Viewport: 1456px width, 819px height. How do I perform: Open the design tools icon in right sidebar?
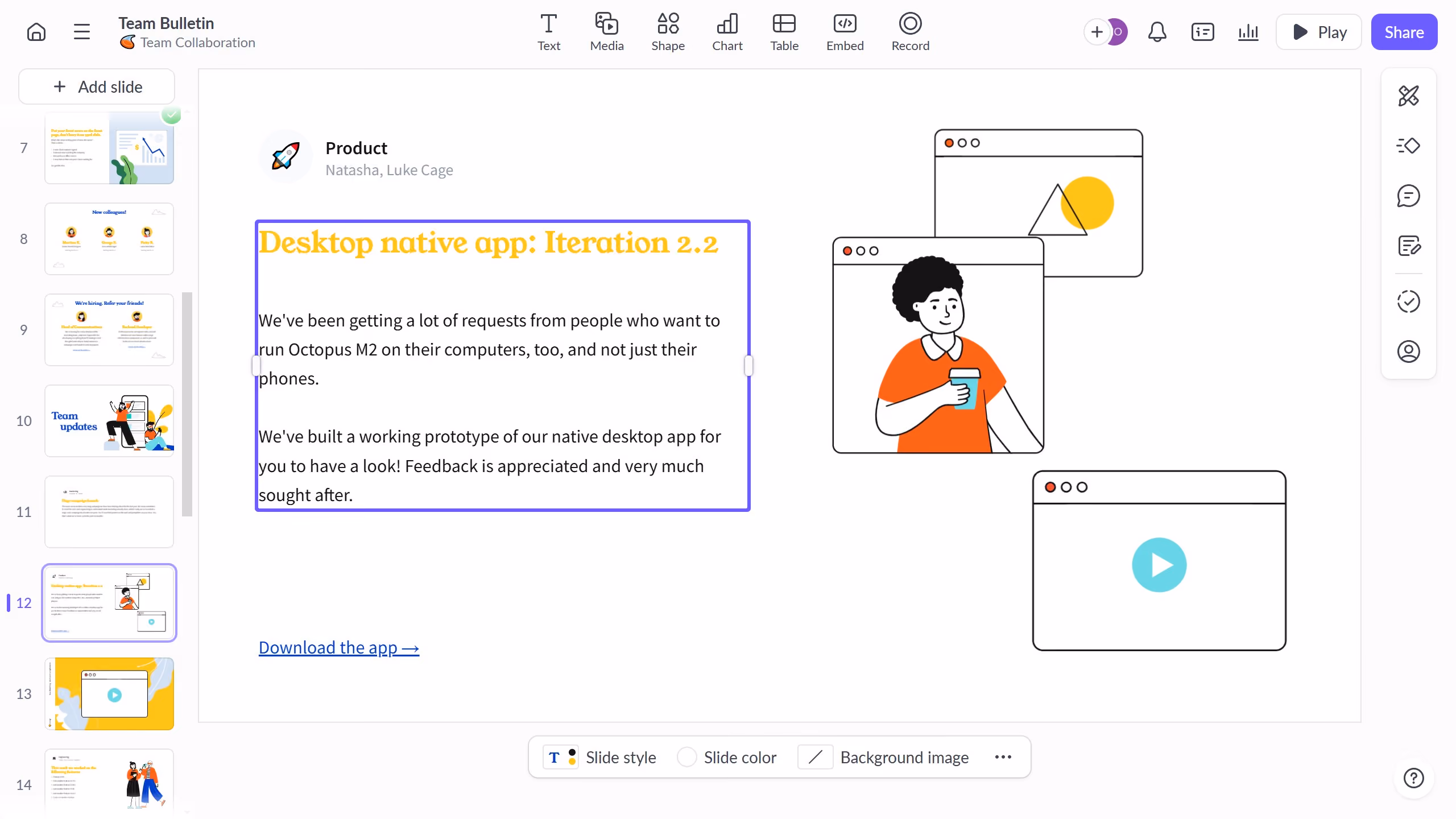(x=1409, y=96)
